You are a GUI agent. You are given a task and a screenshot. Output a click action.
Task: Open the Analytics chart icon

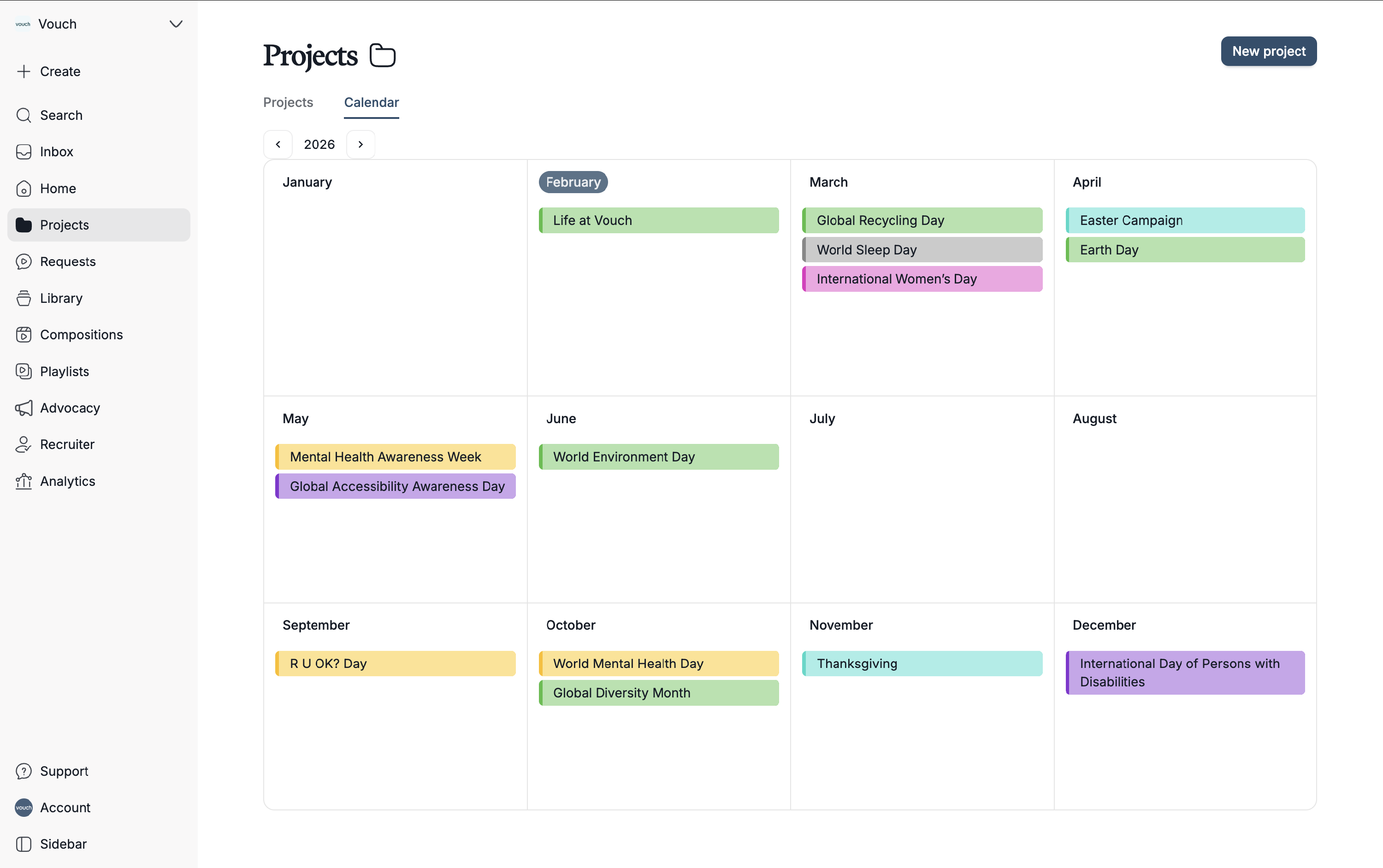(24, 481)
